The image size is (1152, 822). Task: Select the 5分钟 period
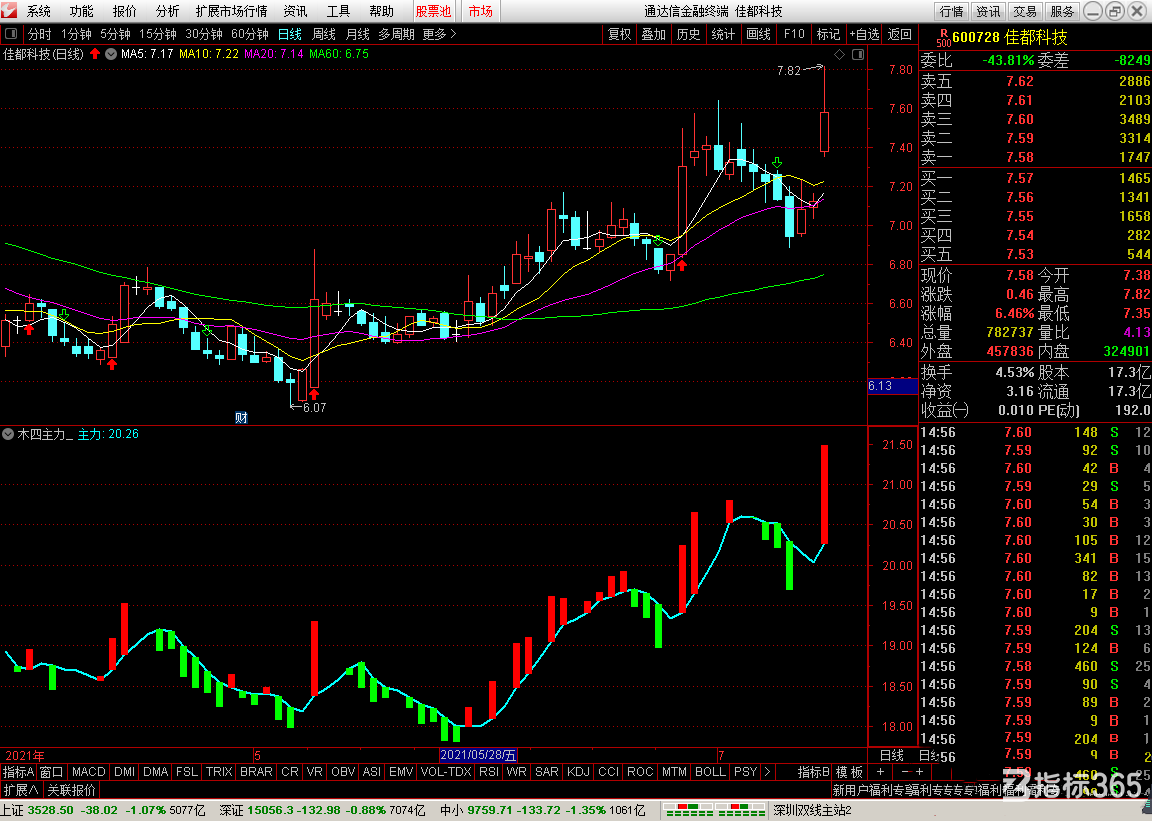(x=115, y=35)
